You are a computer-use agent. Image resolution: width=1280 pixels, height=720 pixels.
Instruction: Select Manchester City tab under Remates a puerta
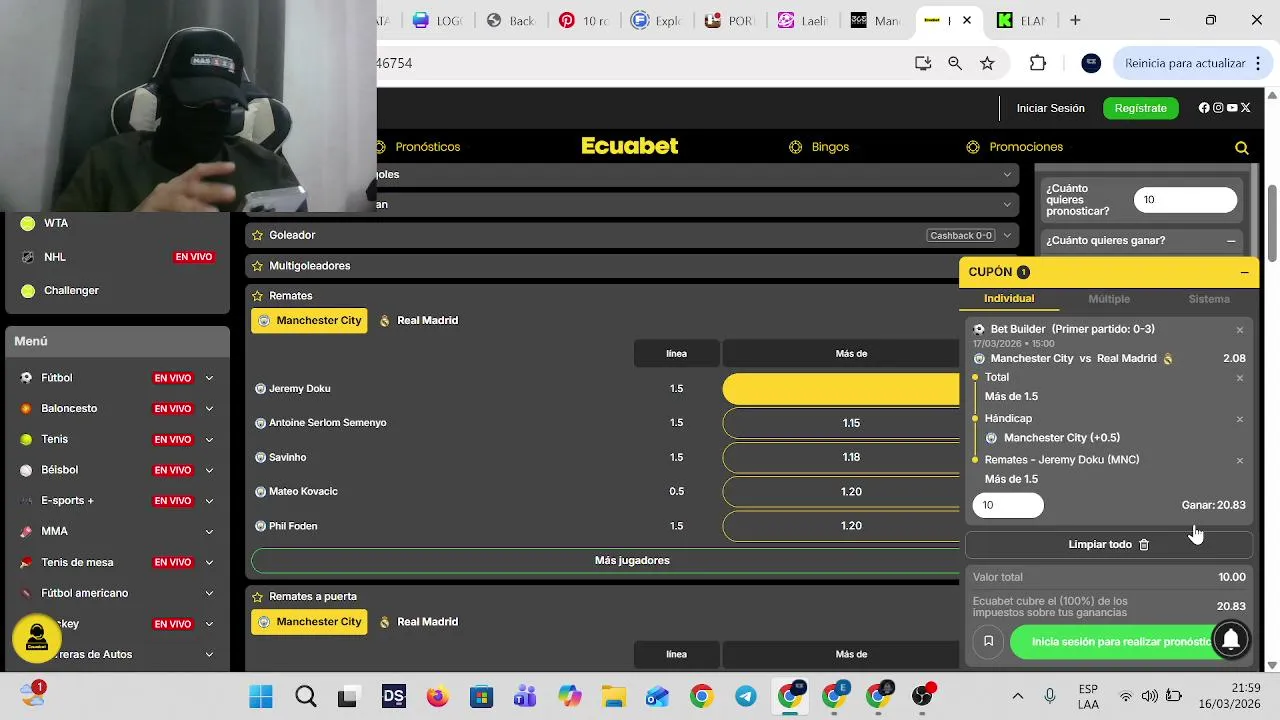pos(309,622)
